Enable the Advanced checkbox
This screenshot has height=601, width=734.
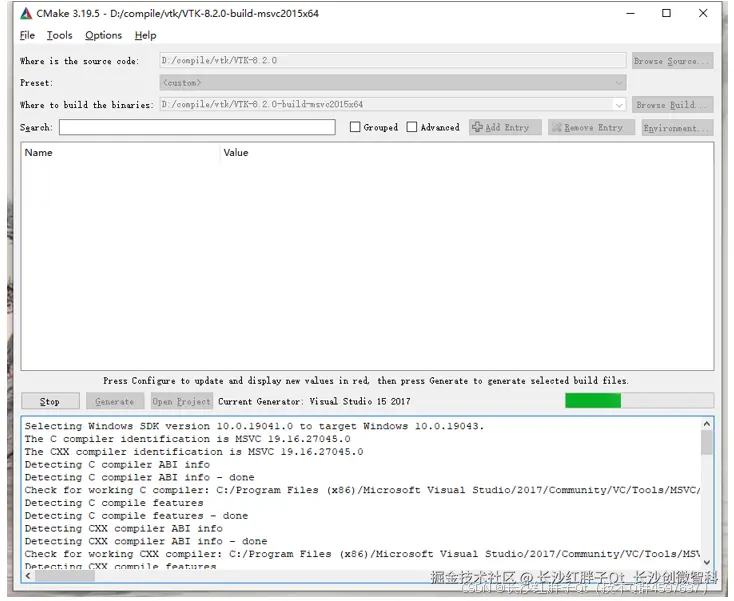pos(411,127)
